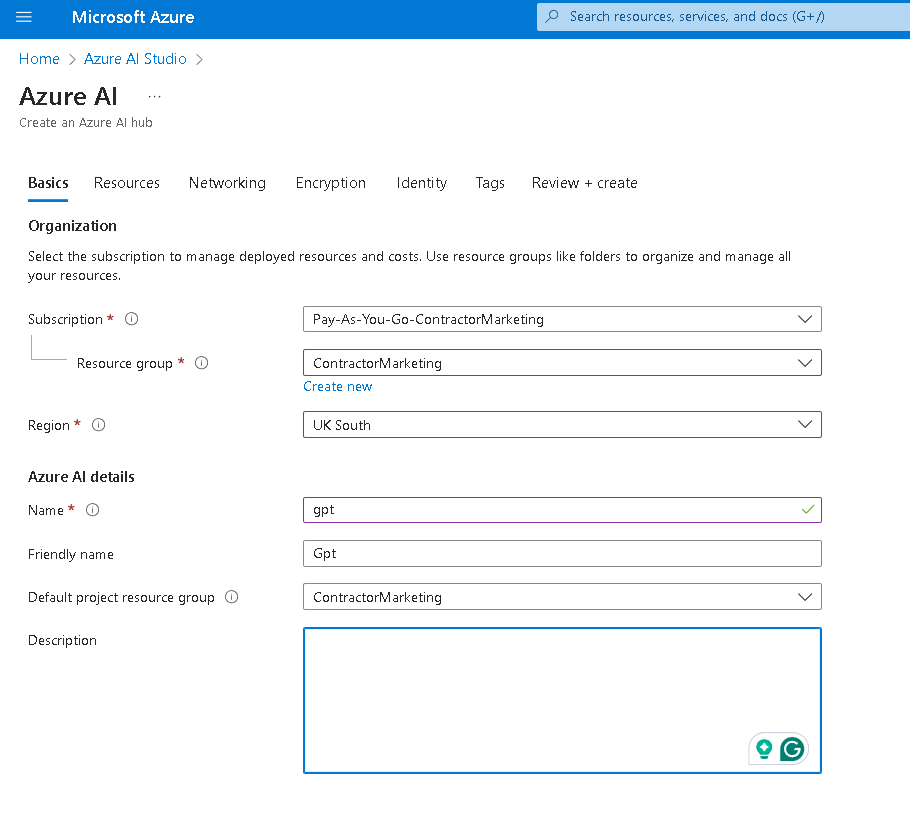Image resolution: width=910 pixels, height=838 pixels.
Task: Click the search magnifier icon
Action: pos(553,16)
